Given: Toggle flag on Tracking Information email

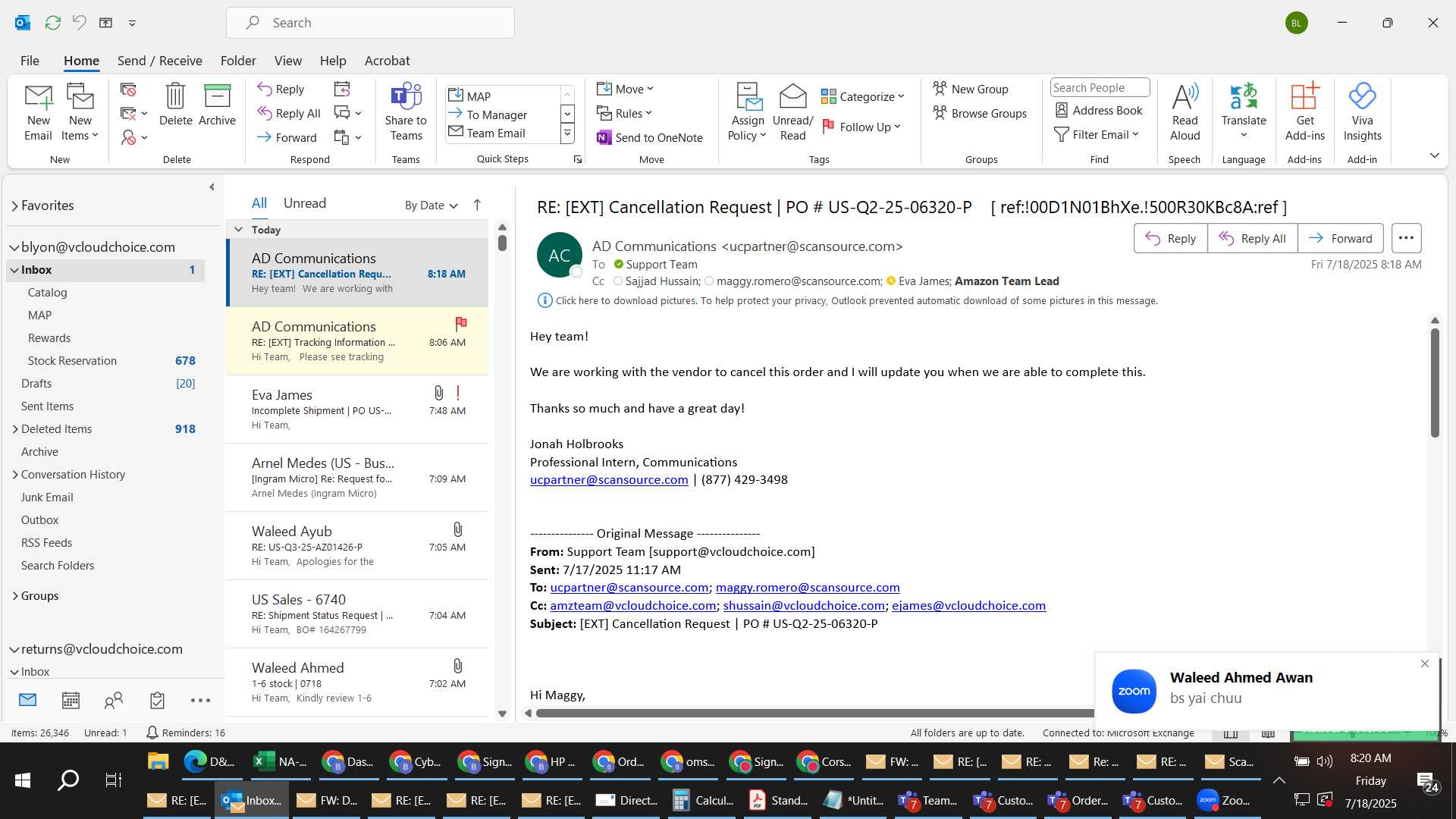Looking at the screenshot, I should (x=460, y=325).
